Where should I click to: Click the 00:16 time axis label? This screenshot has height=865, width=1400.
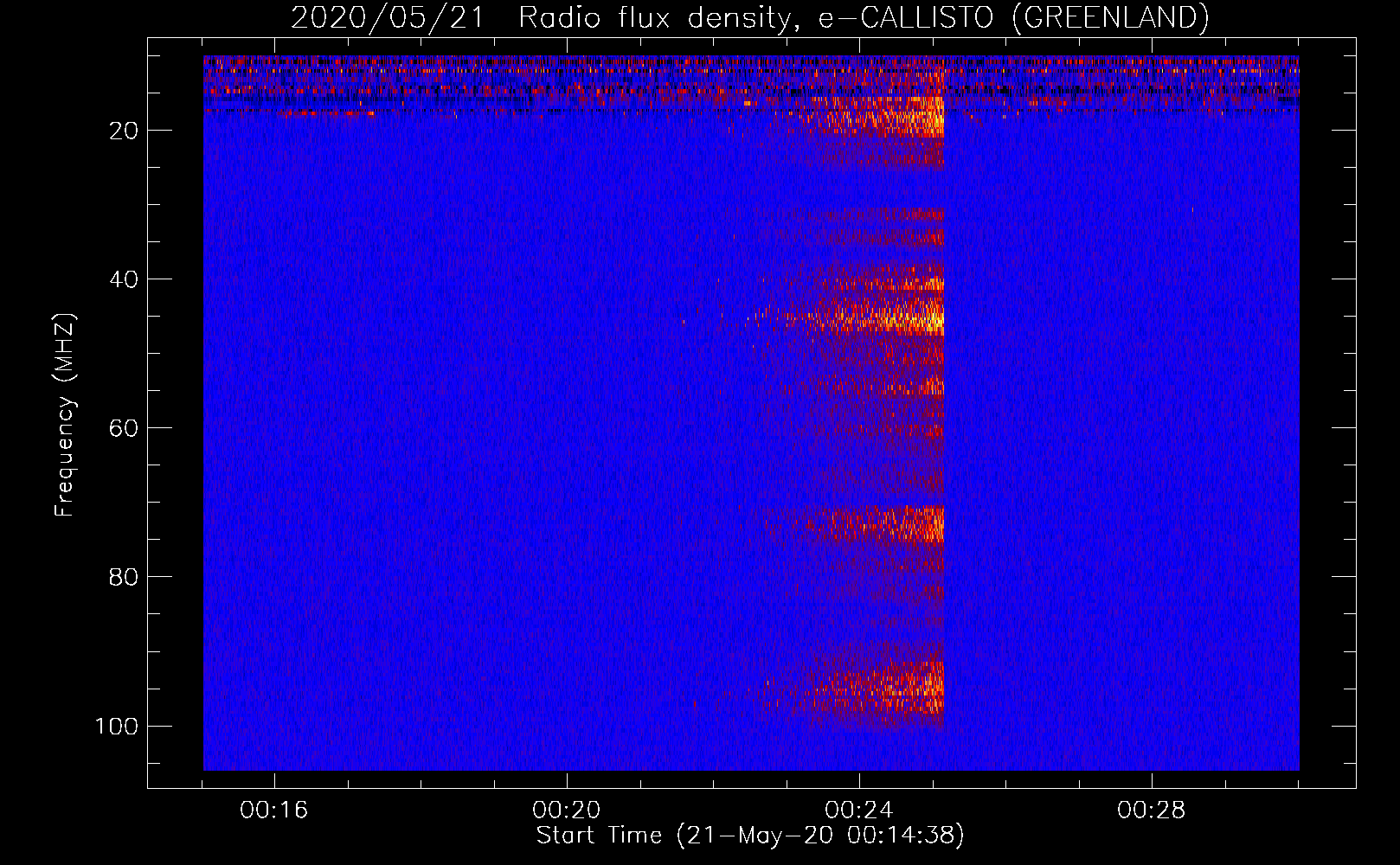coord(274,811)
